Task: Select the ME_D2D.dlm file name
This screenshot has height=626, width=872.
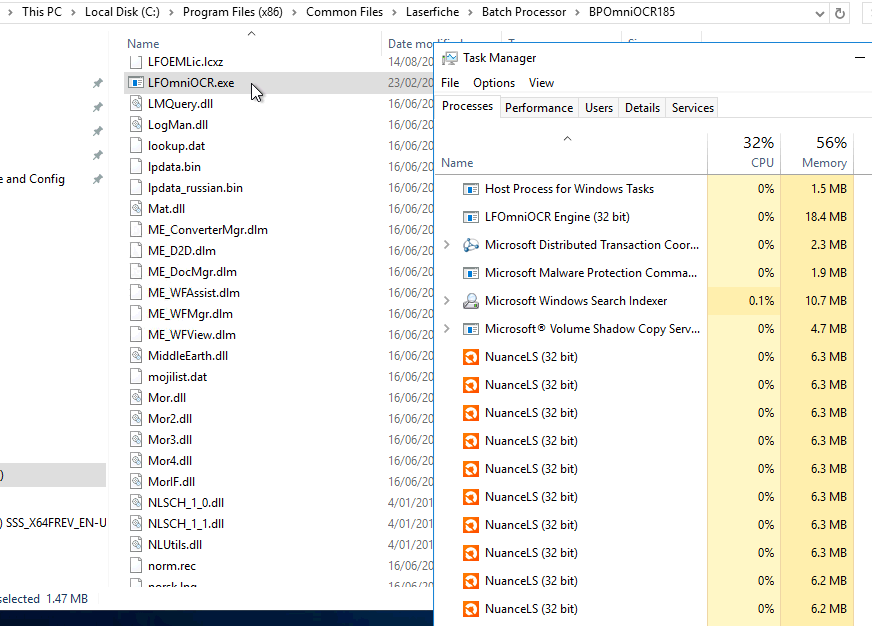Action: point(182,251)
